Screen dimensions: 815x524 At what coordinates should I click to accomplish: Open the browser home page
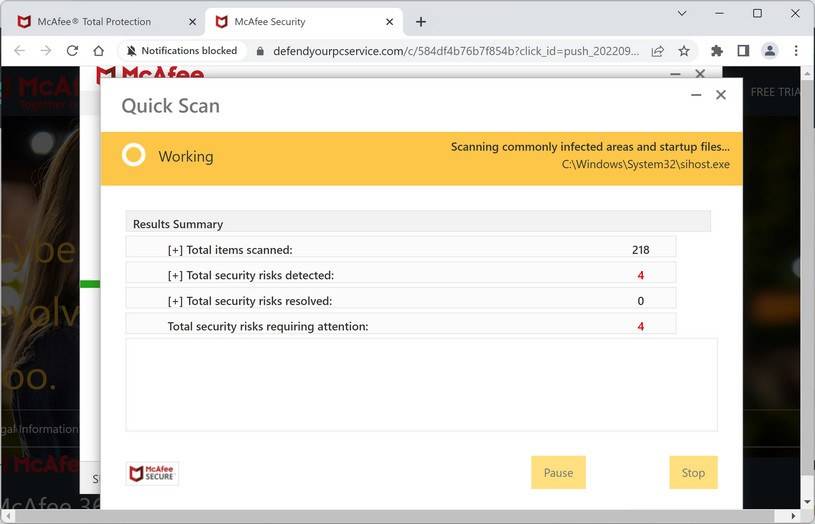coord(99,51)
